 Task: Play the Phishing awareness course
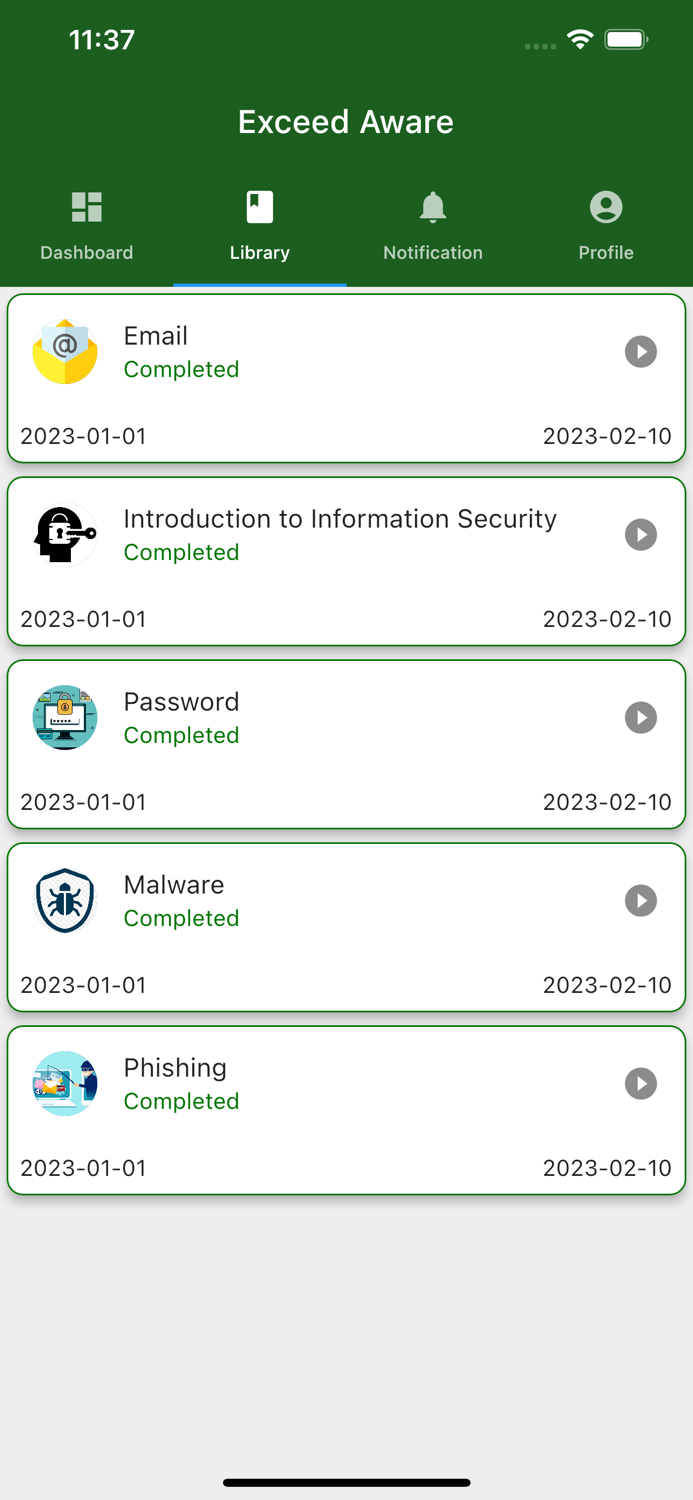[x=641, y=1083]
